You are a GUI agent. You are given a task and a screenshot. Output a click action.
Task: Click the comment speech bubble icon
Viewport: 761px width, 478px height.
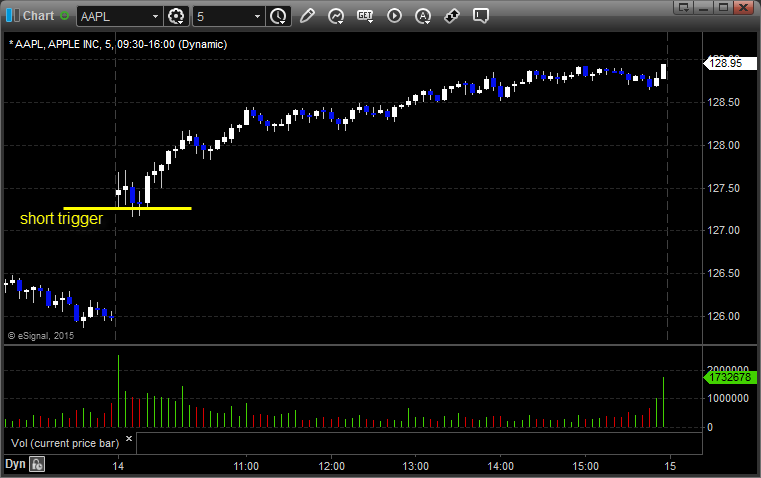pos(480,16)
